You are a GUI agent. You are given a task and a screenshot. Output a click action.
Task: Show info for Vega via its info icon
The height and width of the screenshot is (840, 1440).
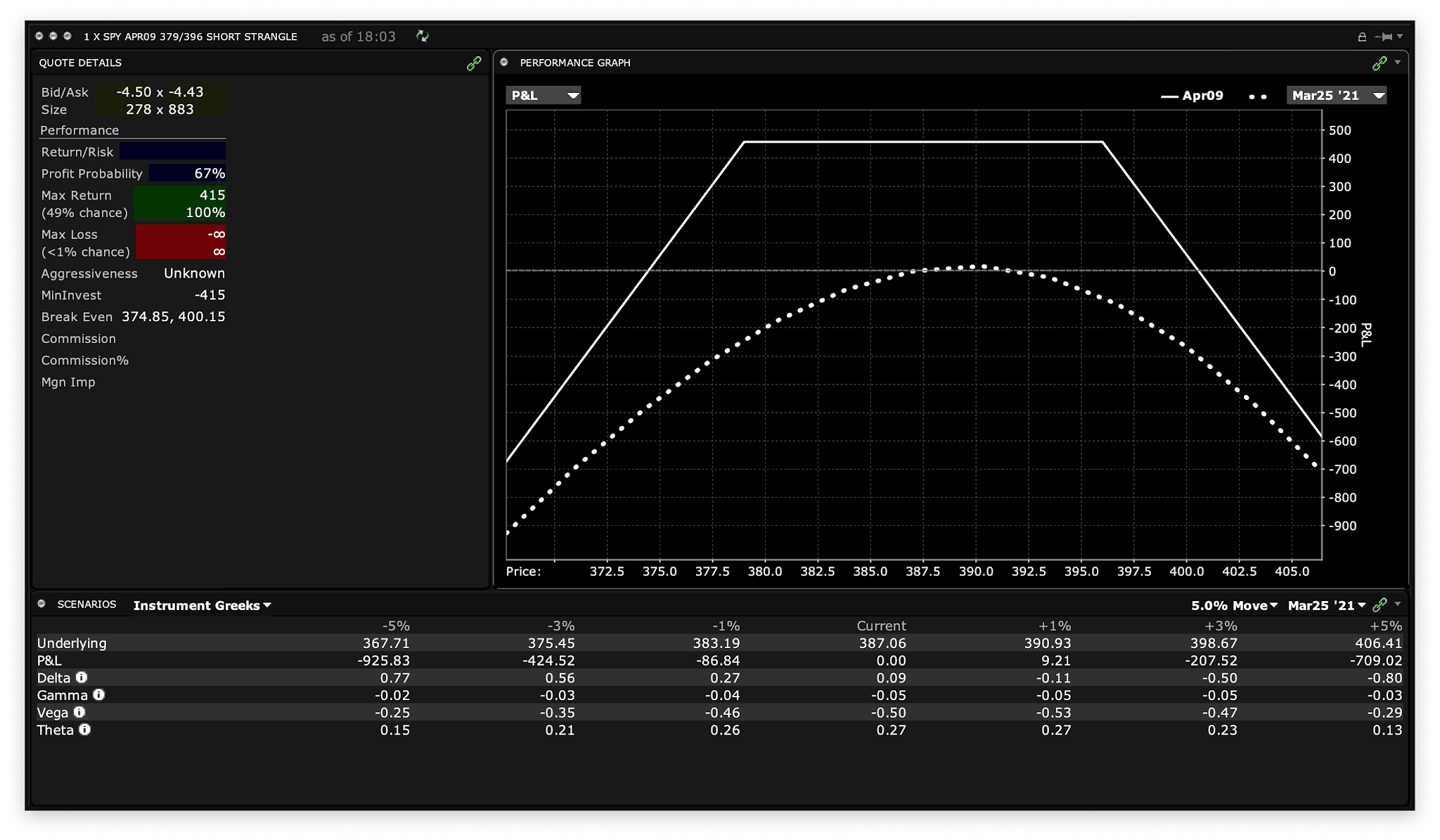79,712
